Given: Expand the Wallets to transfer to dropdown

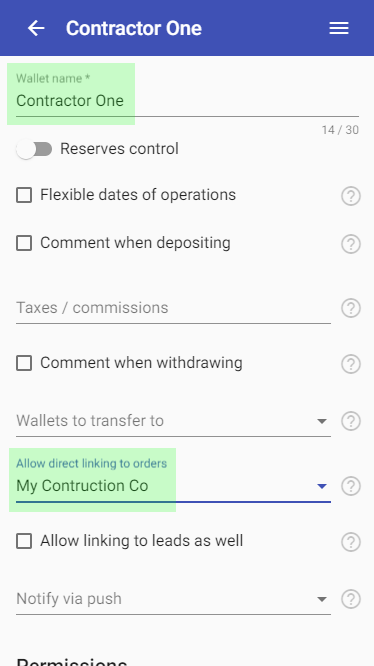Looking at the screenshot, I should [x=173, y=421].
